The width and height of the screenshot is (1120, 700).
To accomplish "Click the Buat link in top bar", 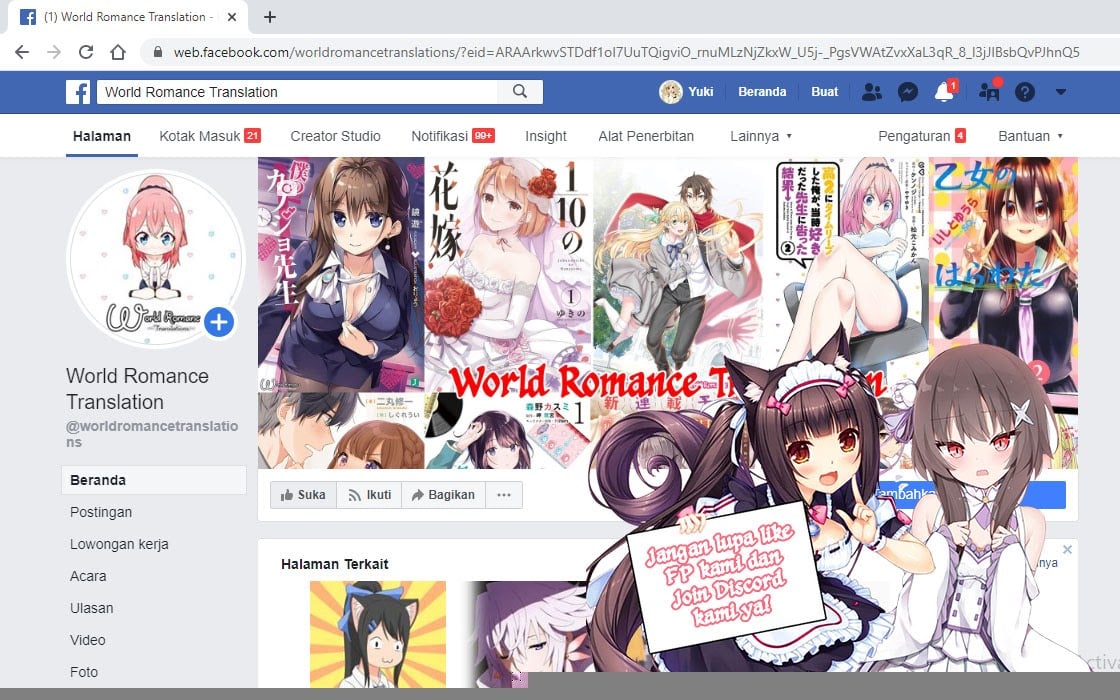I will [x=824, y=91].
